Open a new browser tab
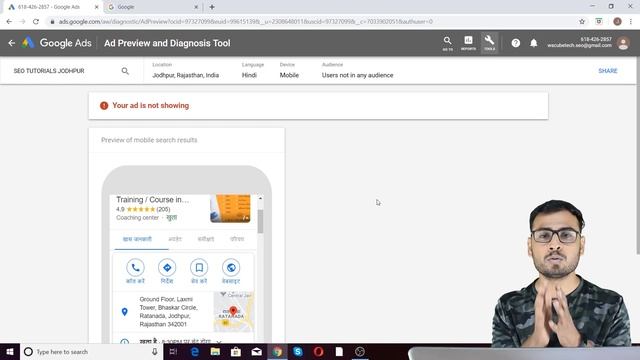640x360 pixels. coord(212,7)
